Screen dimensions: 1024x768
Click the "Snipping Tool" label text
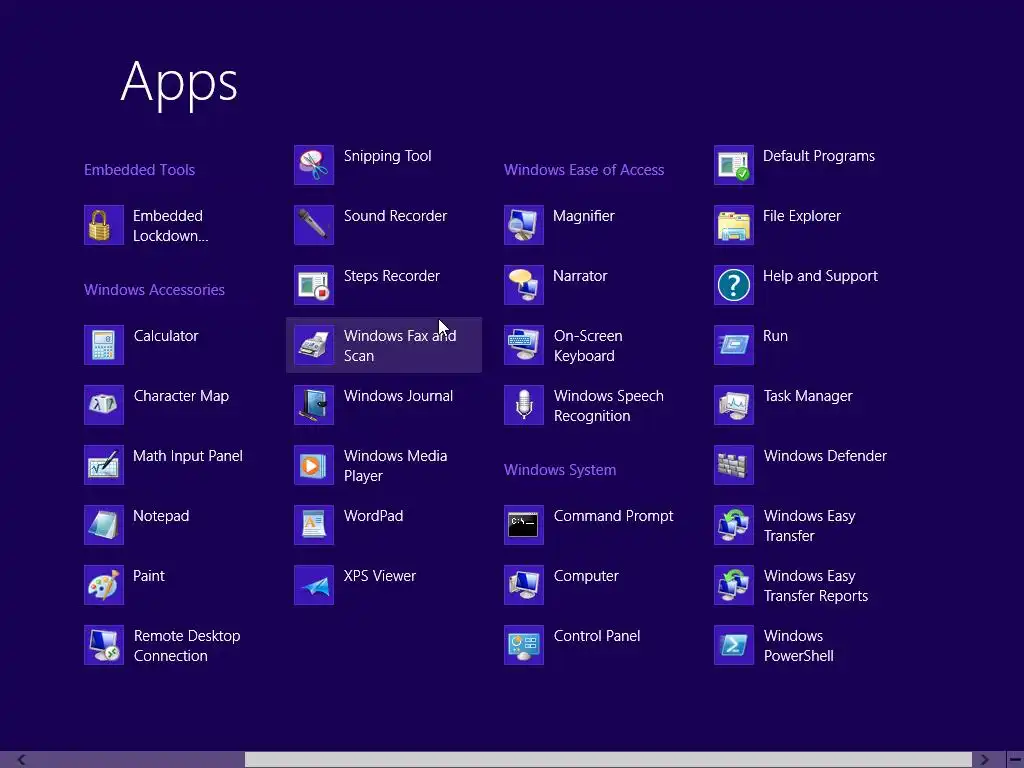(387, 156)
